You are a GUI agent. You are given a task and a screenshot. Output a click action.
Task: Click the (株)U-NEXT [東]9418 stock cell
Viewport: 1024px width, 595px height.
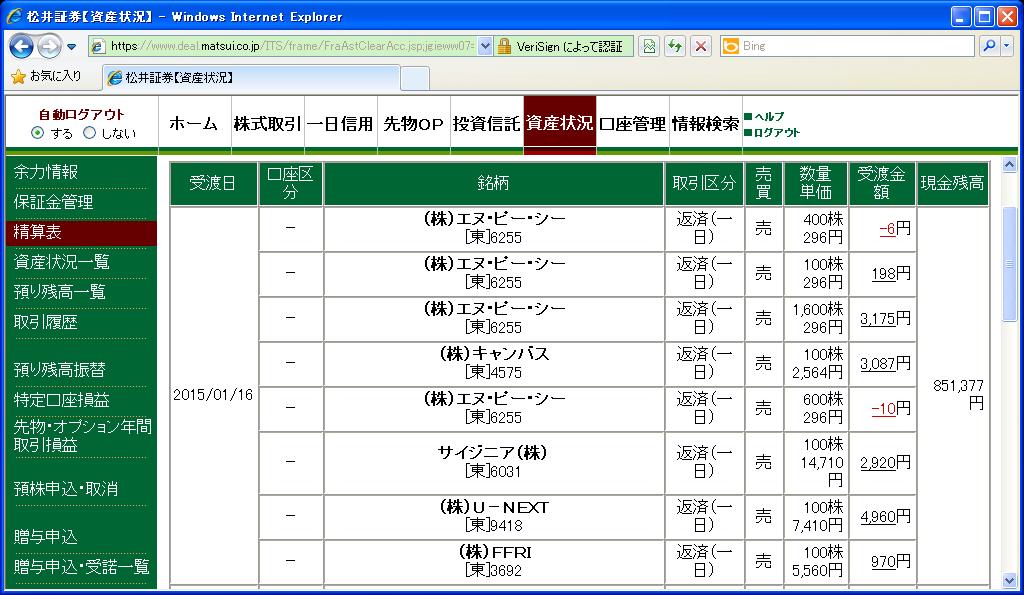point(494,516)
